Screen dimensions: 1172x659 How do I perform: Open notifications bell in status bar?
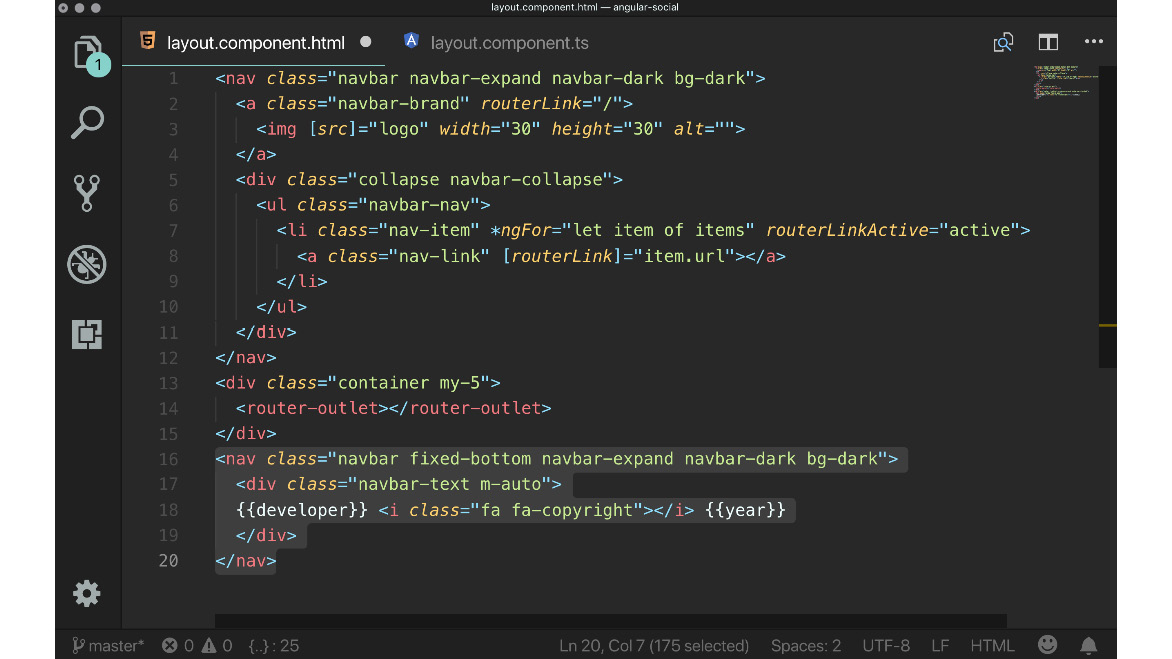pyautogui.click(x=1088, y=645)
